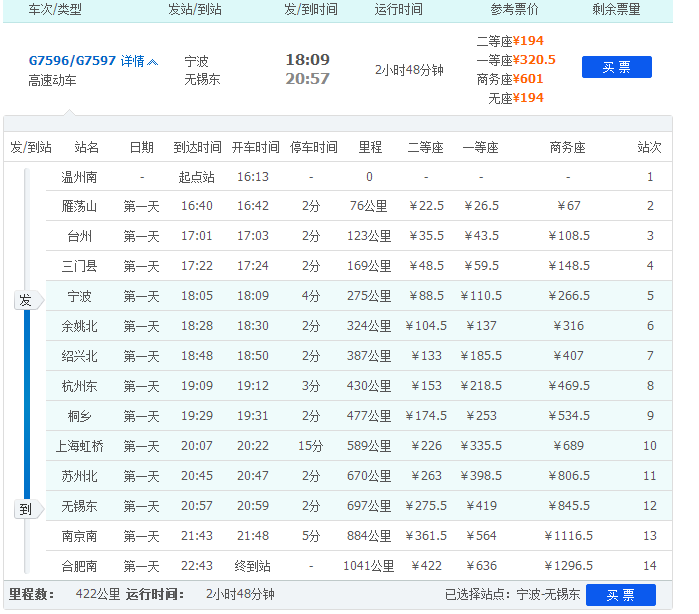Screen dimensions: 699x614
Task: Click the 桐乡 station name
Action: tap(79, 416)
